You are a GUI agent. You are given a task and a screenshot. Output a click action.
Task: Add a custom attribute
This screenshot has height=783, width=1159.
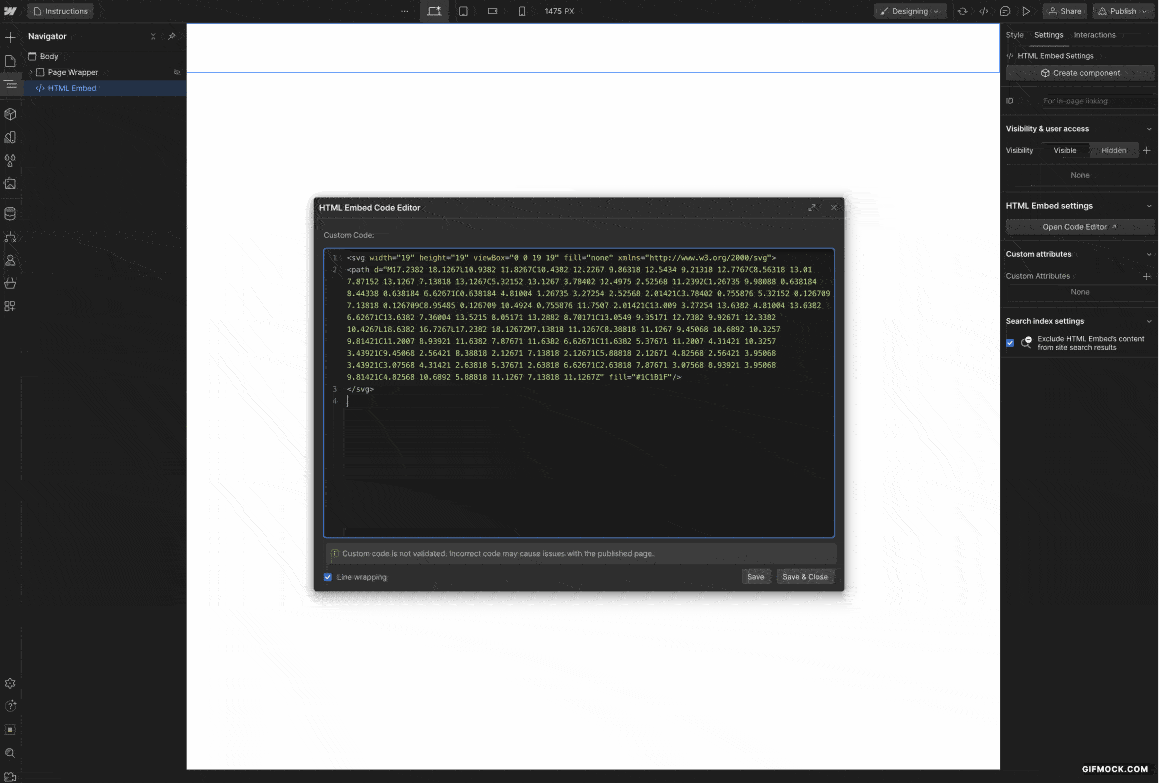click(1146, 277)
